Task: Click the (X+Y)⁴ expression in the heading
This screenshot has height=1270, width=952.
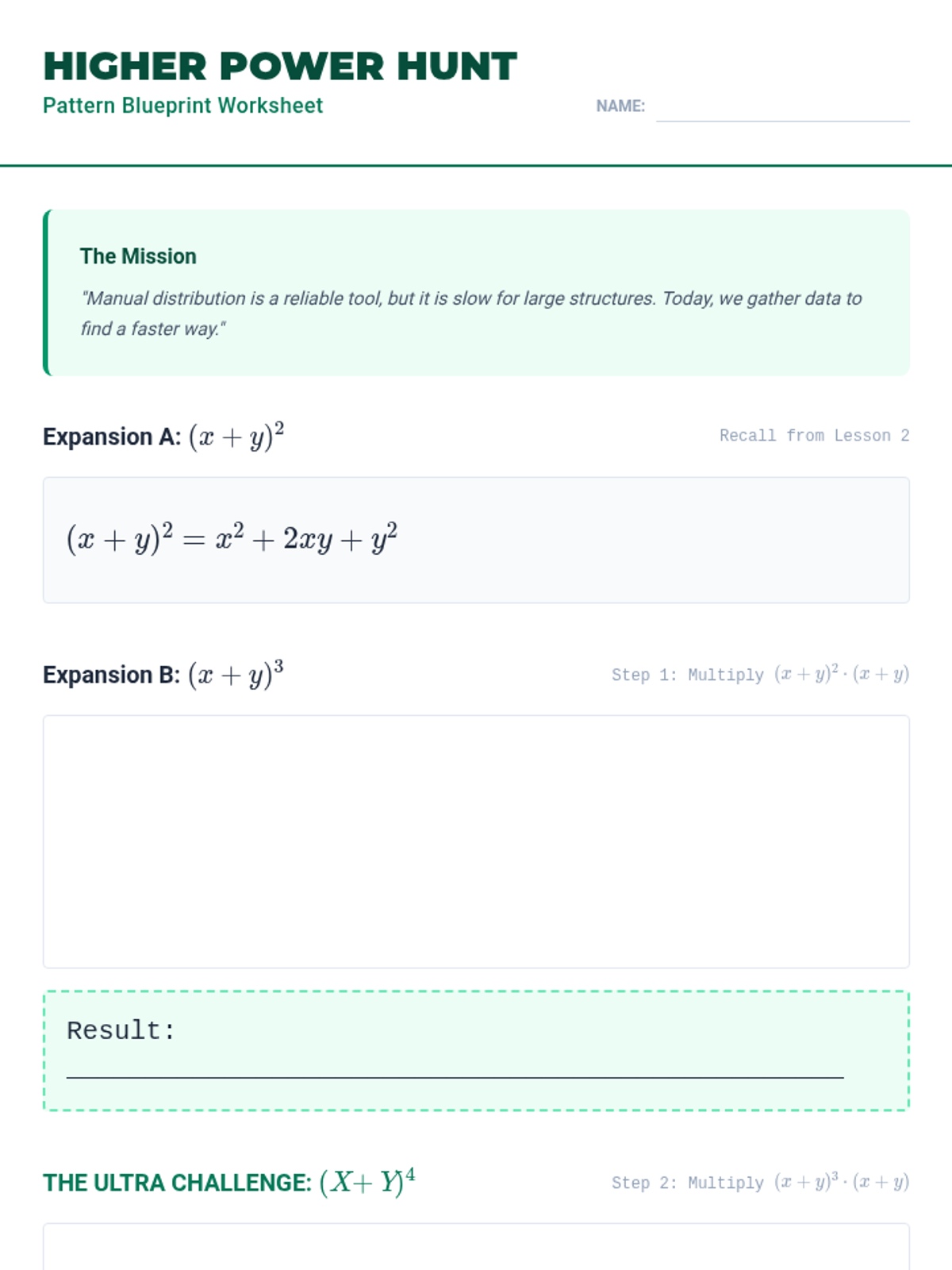Action: (x=367, y=1181)
